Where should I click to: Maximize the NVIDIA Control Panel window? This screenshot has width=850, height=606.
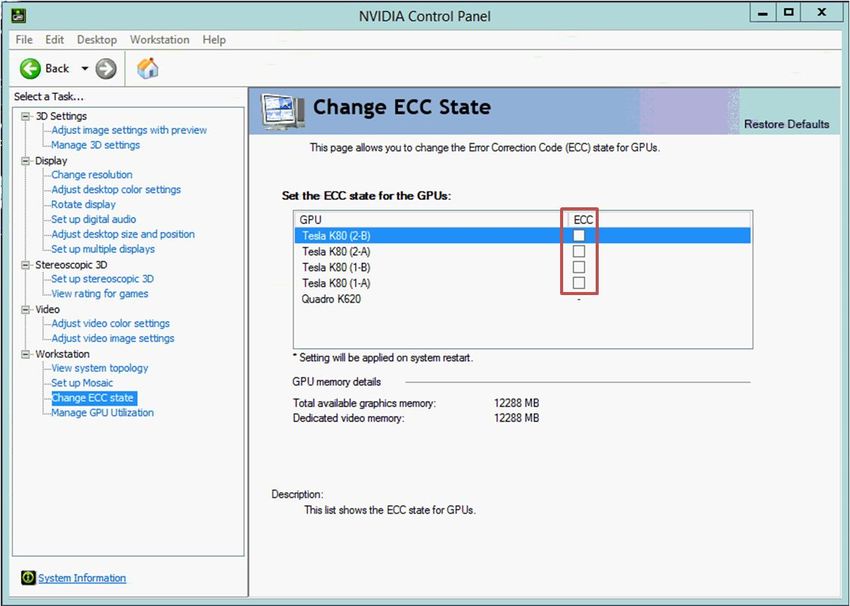click(x=789, y=12)
